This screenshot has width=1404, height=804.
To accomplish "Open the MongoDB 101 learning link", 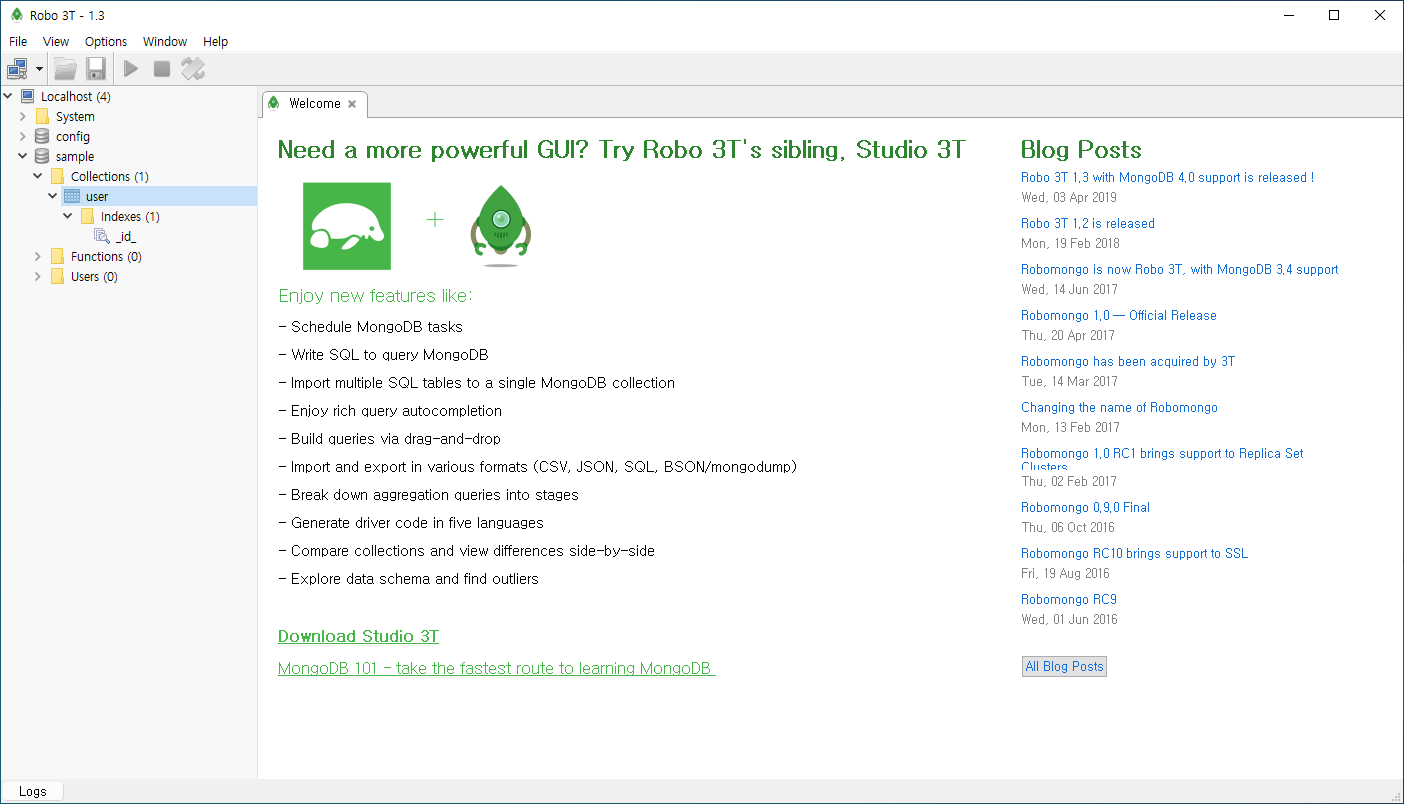I will pos(497,668).
